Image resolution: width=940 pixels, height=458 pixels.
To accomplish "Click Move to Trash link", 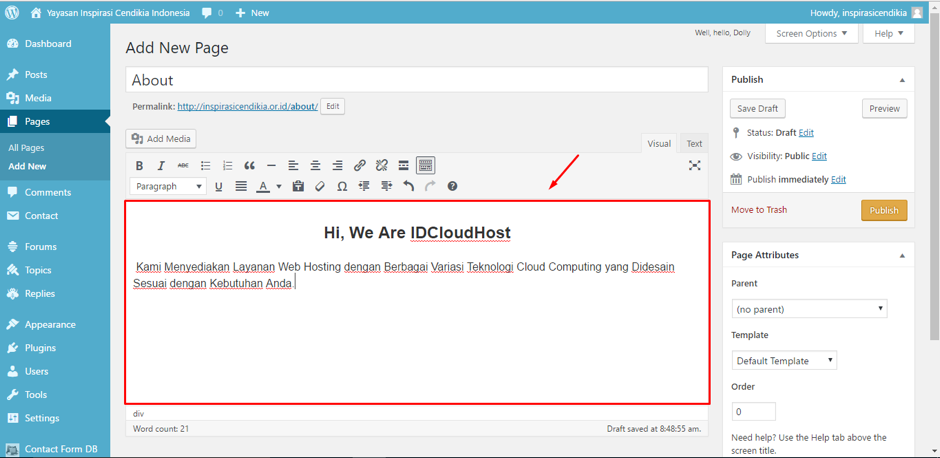I will click(759, 210).
